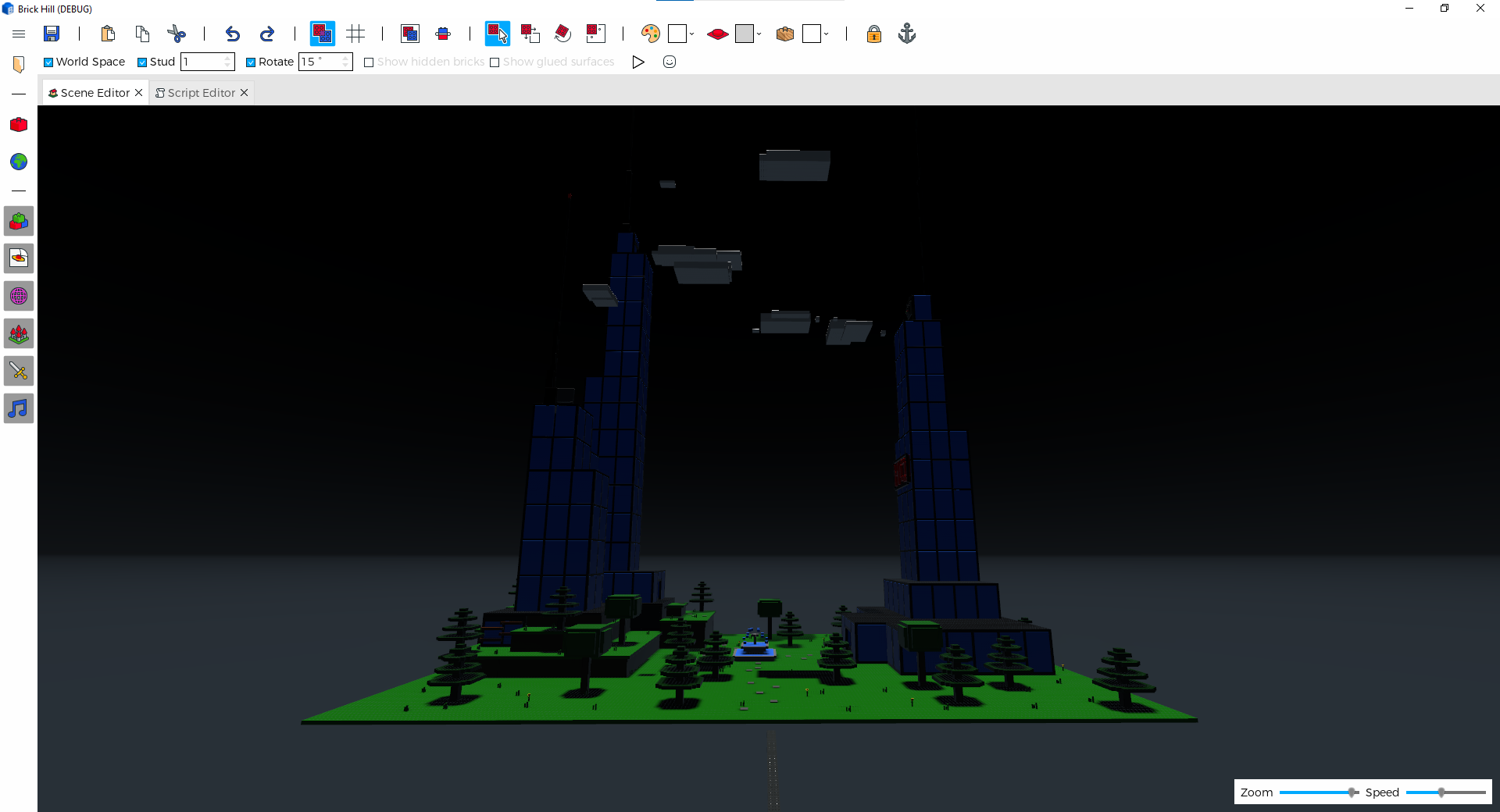Expand the gray surface swatch dropdown arrow
Viewport: 1500px width, 812px height.
[x=759, y=34]
